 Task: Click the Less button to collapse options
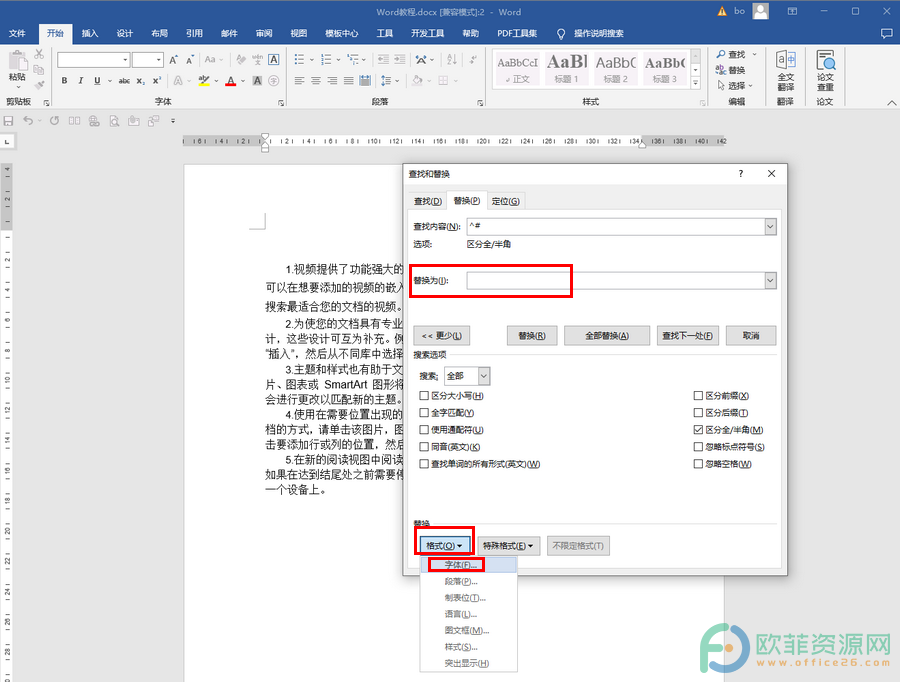[441, 336]
